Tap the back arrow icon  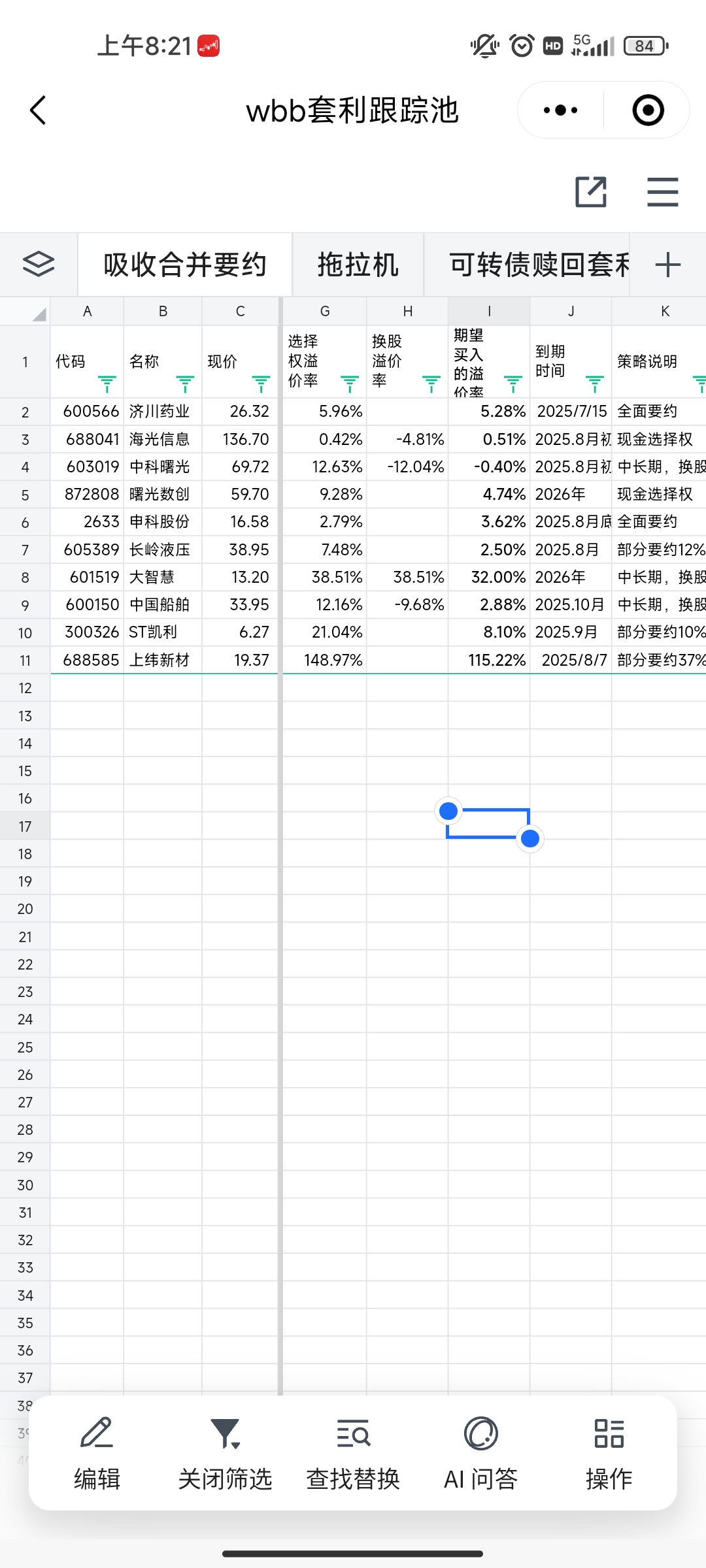coord(39,110)
